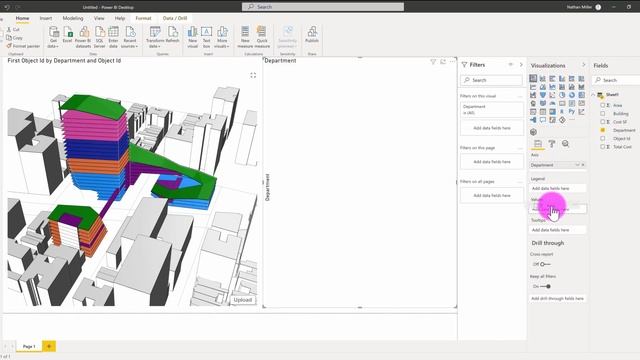The height and width of the screenshot is (360, 640).
Task: Click Focus mode icon on 3D visual
Action: tap(253, 75)
